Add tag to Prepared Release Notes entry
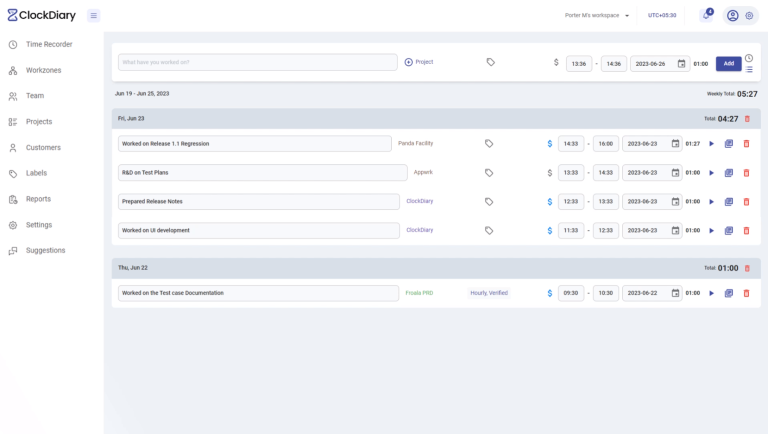 pyautogui.click(x=489, y=202)
